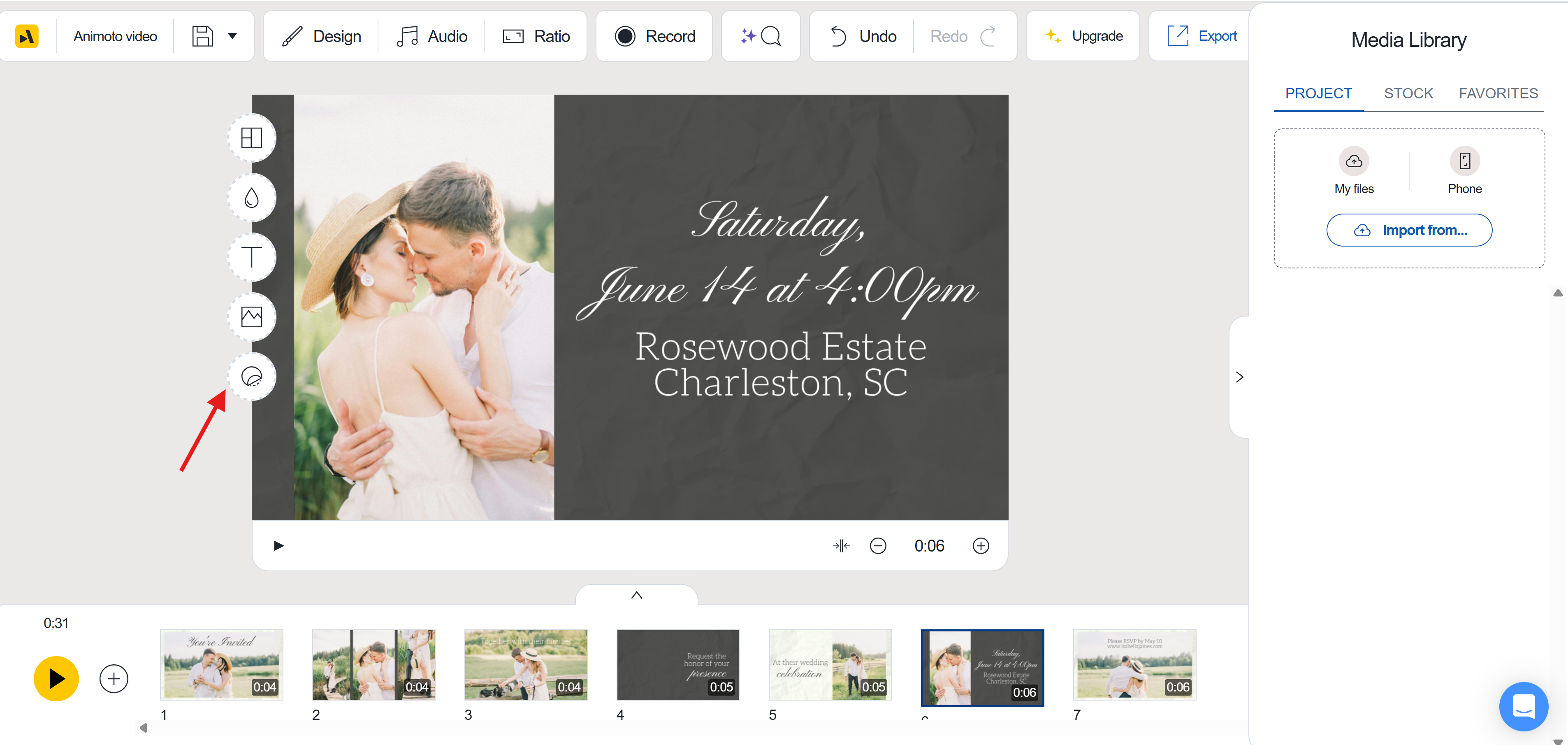Open the save options dropdown arrow
The image size is (1568, 745).
(232, 36)
